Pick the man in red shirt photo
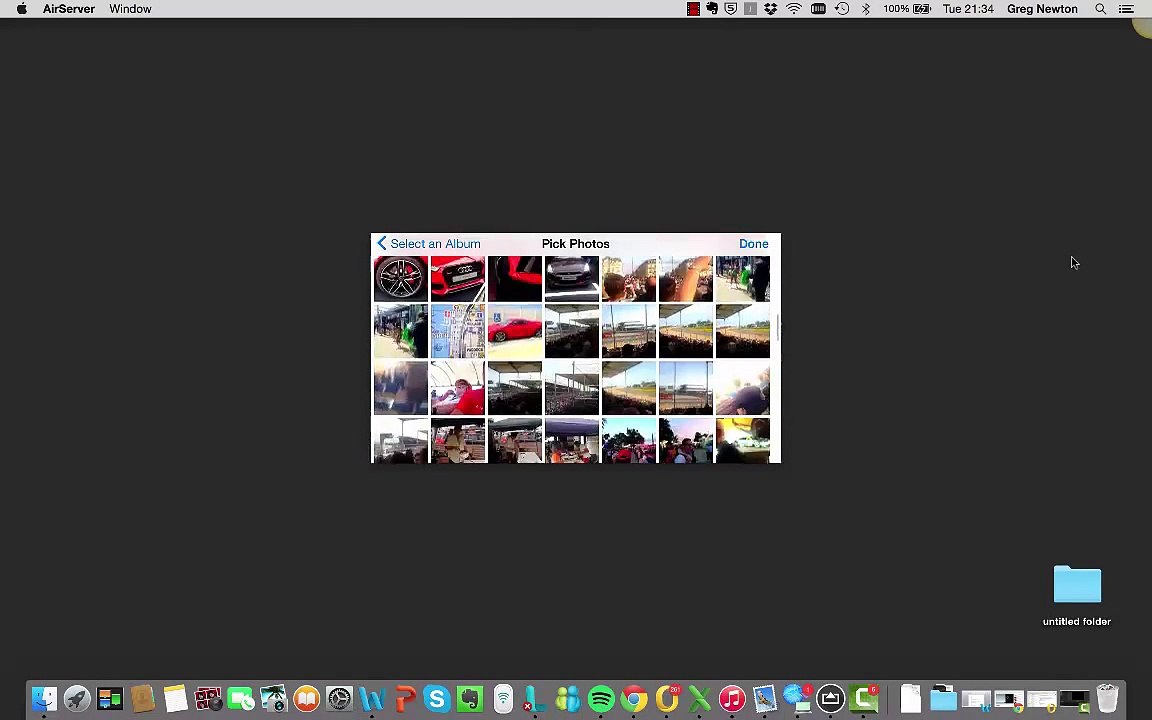This screenshot has width=1152, height=720. [x=458, y=388]
